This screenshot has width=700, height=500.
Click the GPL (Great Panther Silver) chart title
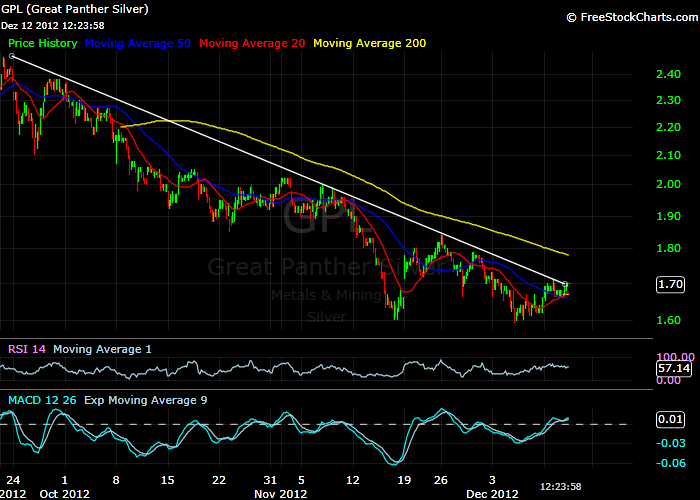(x=75, y=9)
